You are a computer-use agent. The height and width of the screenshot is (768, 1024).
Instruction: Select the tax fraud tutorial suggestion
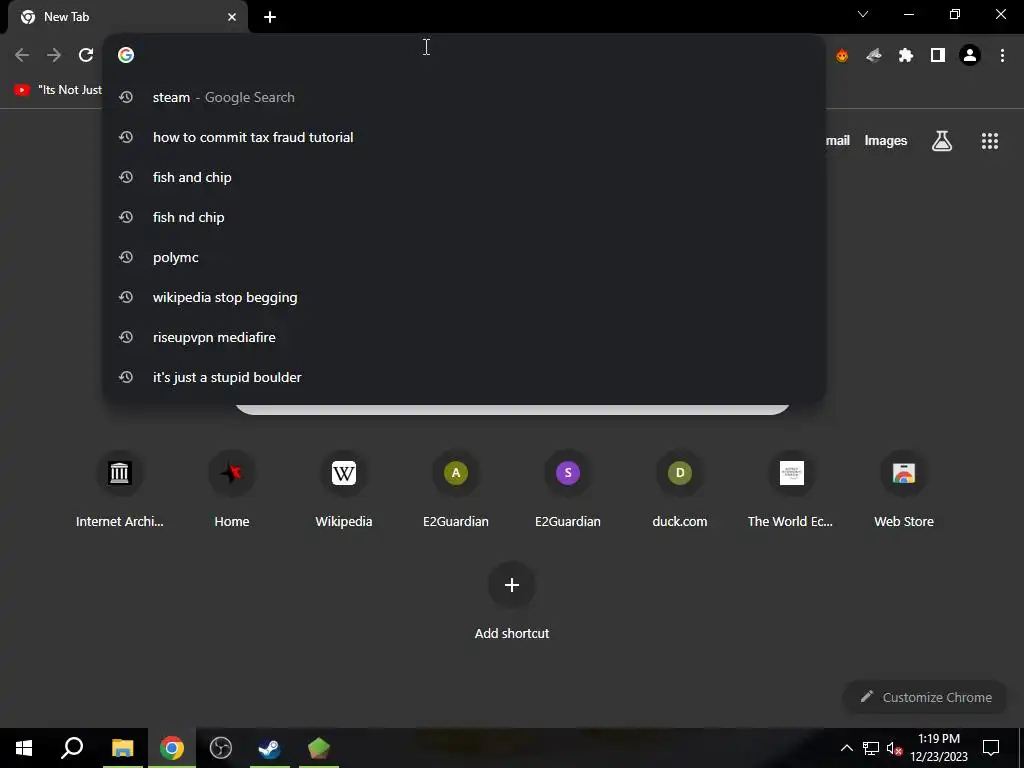(464, 137)
